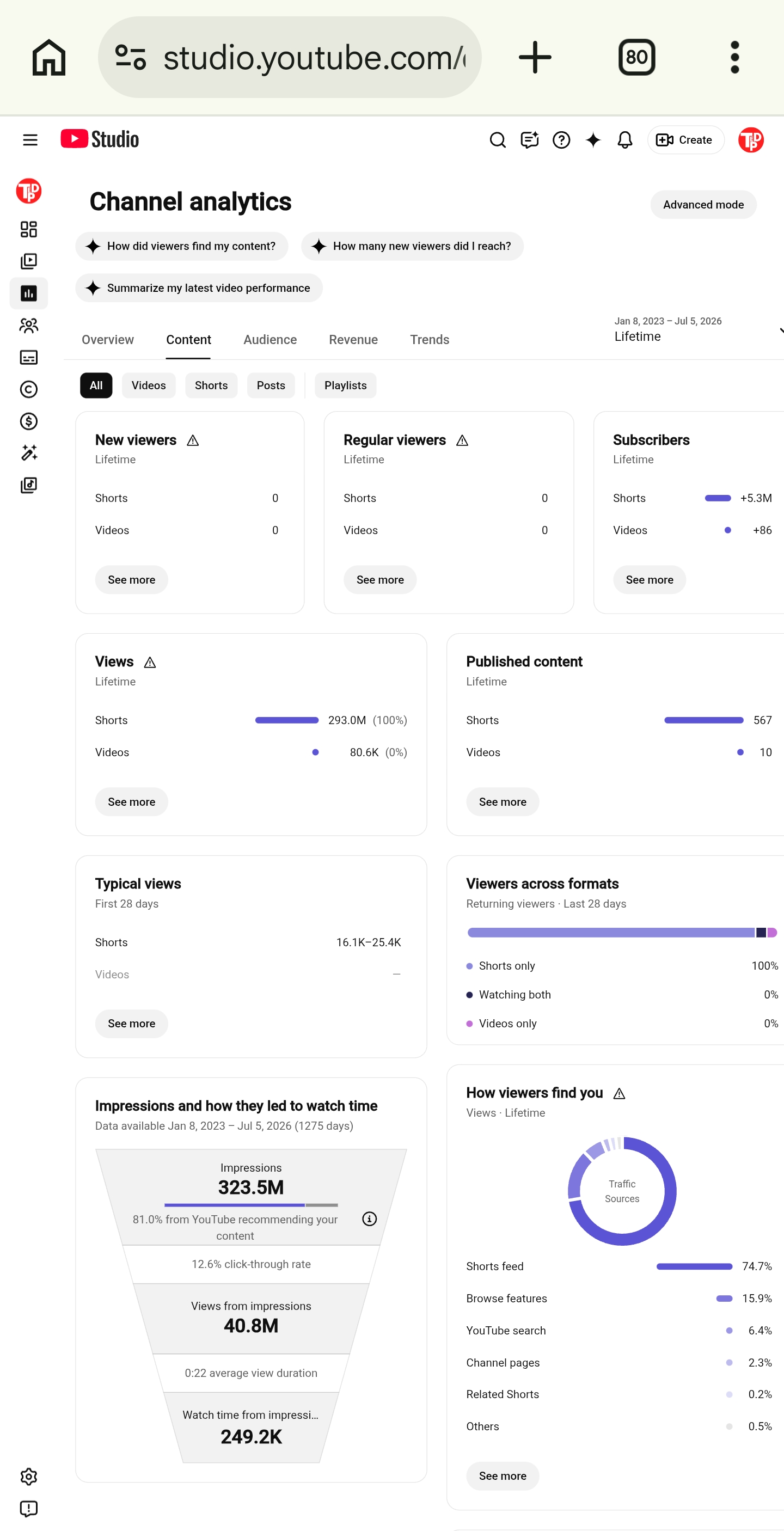784x1531 pixels.
Task: Click the Advanced mode button
Action: (703, 205)
